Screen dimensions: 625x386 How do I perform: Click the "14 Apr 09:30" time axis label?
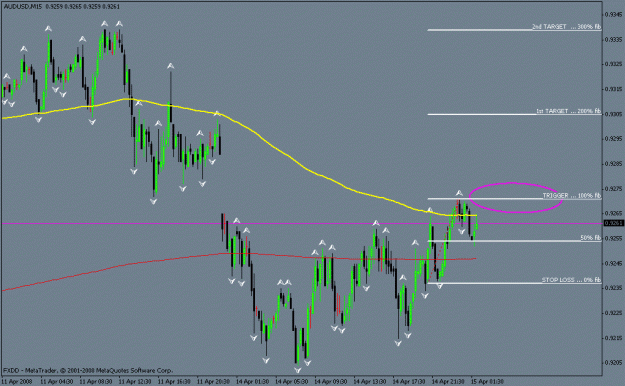330,382
